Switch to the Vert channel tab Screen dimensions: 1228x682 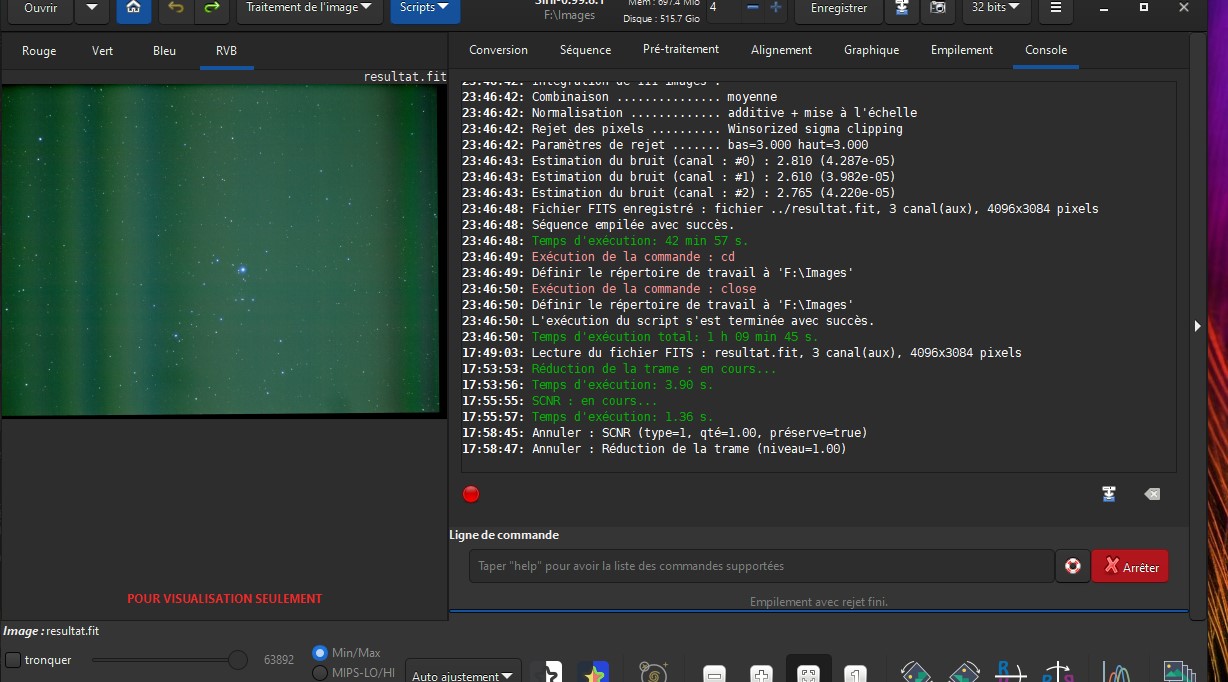coord(102,51)
